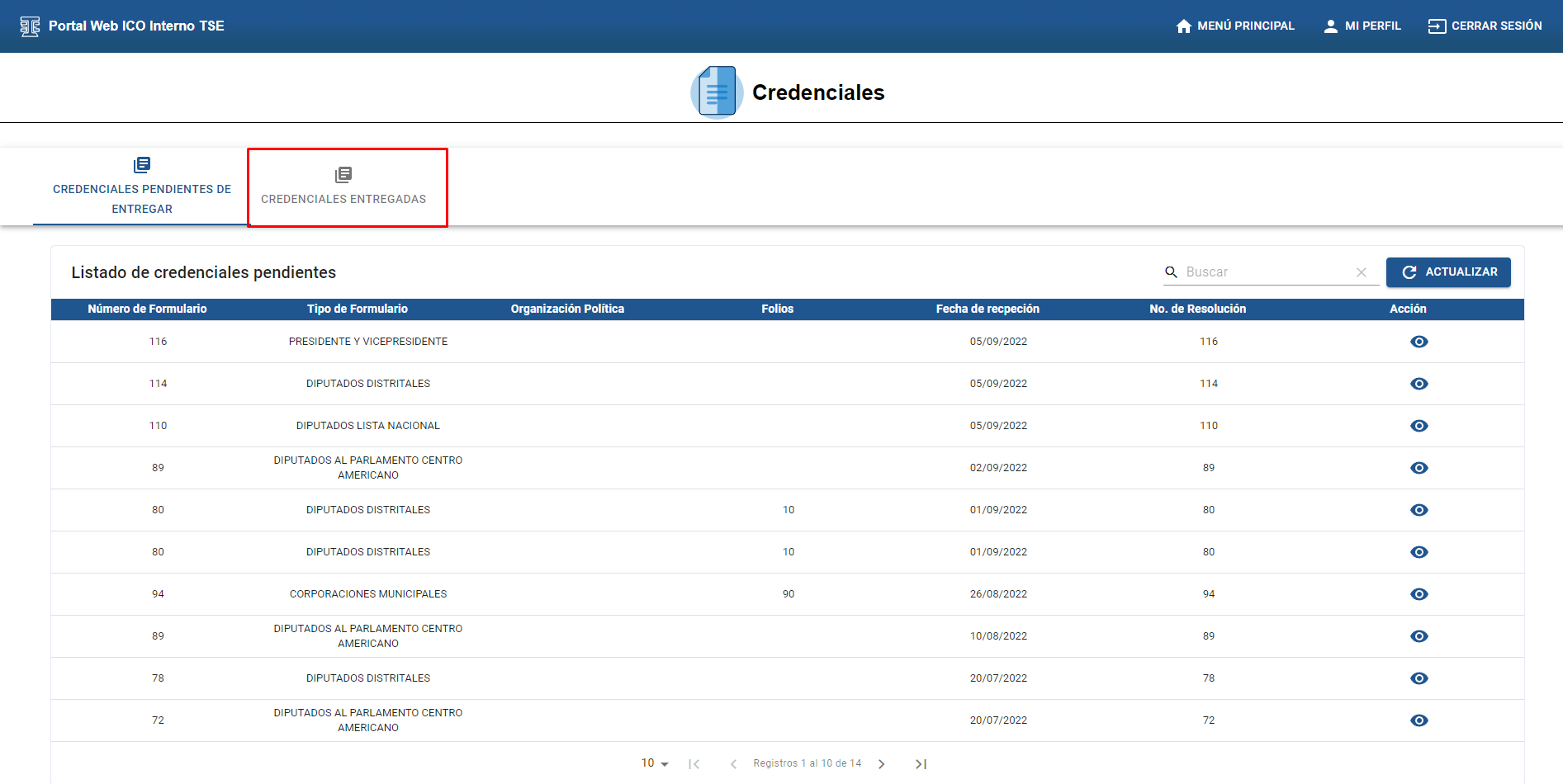Open the rows-per-page dropdown showing 10
Image resolution: width=1563 pixels, height=784 pixels.
point(655,763)
